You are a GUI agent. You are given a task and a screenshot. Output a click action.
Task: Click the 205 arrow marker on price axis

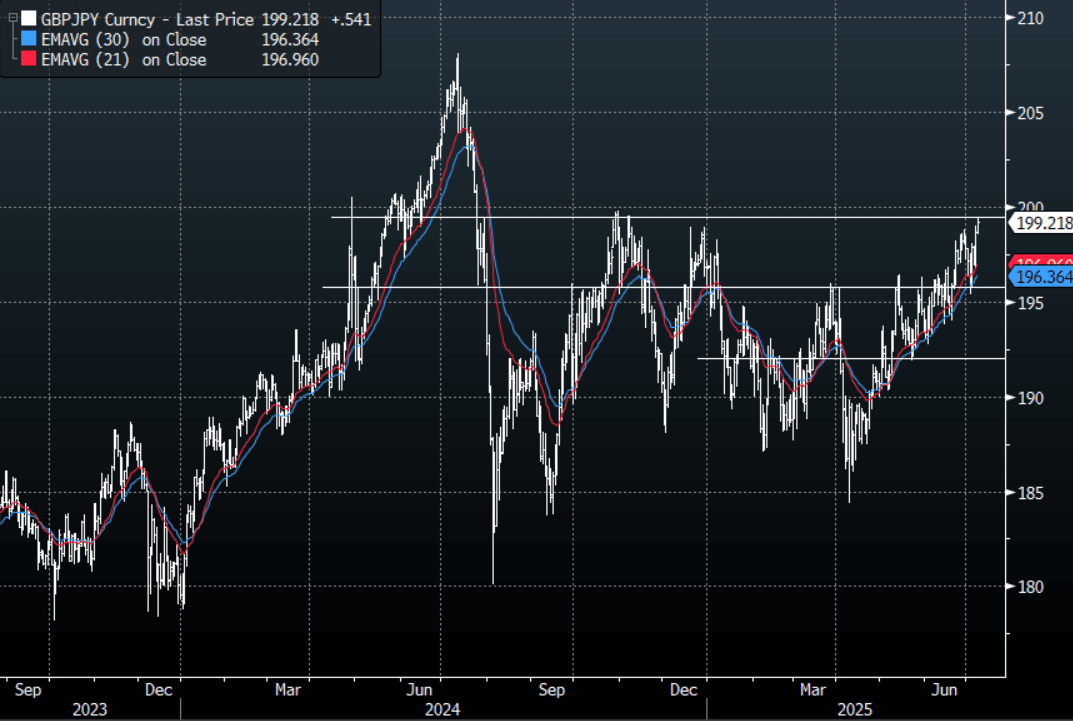(x=1007, y=113)
